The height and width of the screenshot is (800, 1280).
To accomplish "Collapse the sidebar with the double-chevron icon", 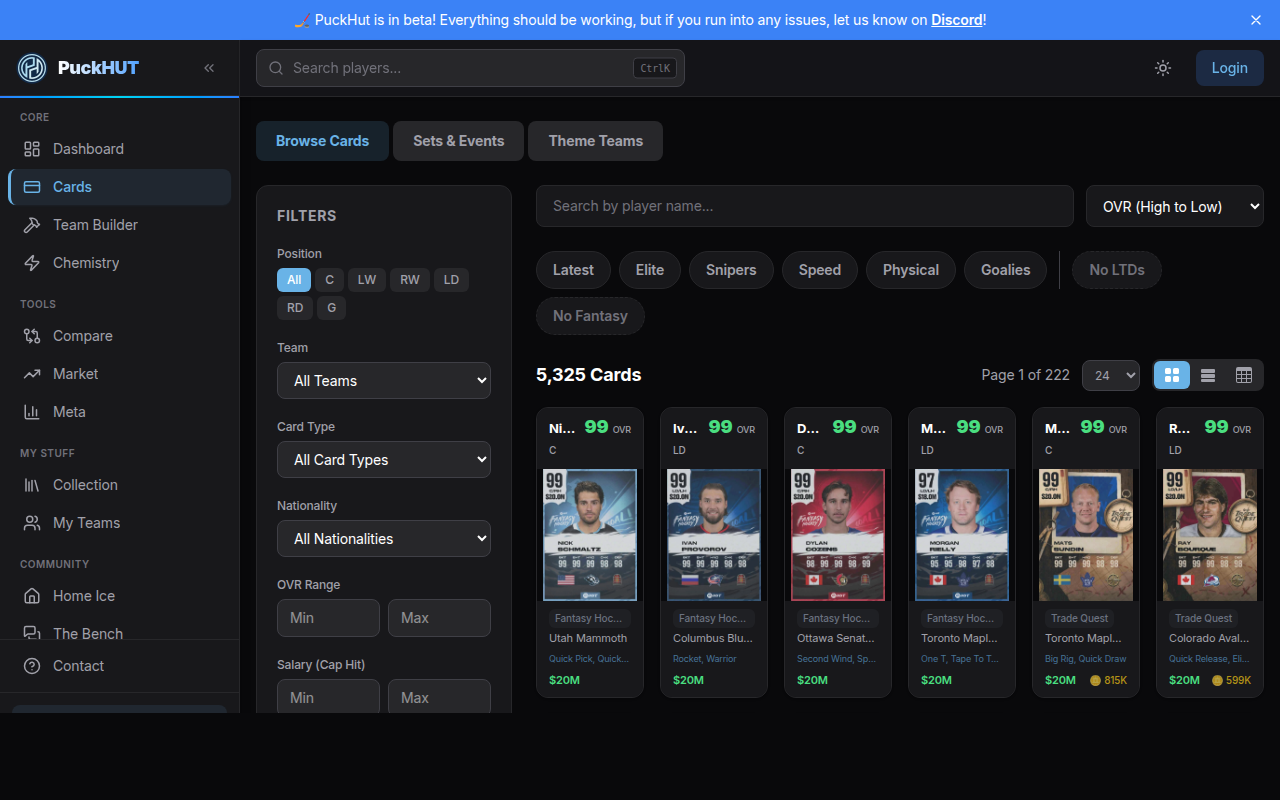I will 209,68.
